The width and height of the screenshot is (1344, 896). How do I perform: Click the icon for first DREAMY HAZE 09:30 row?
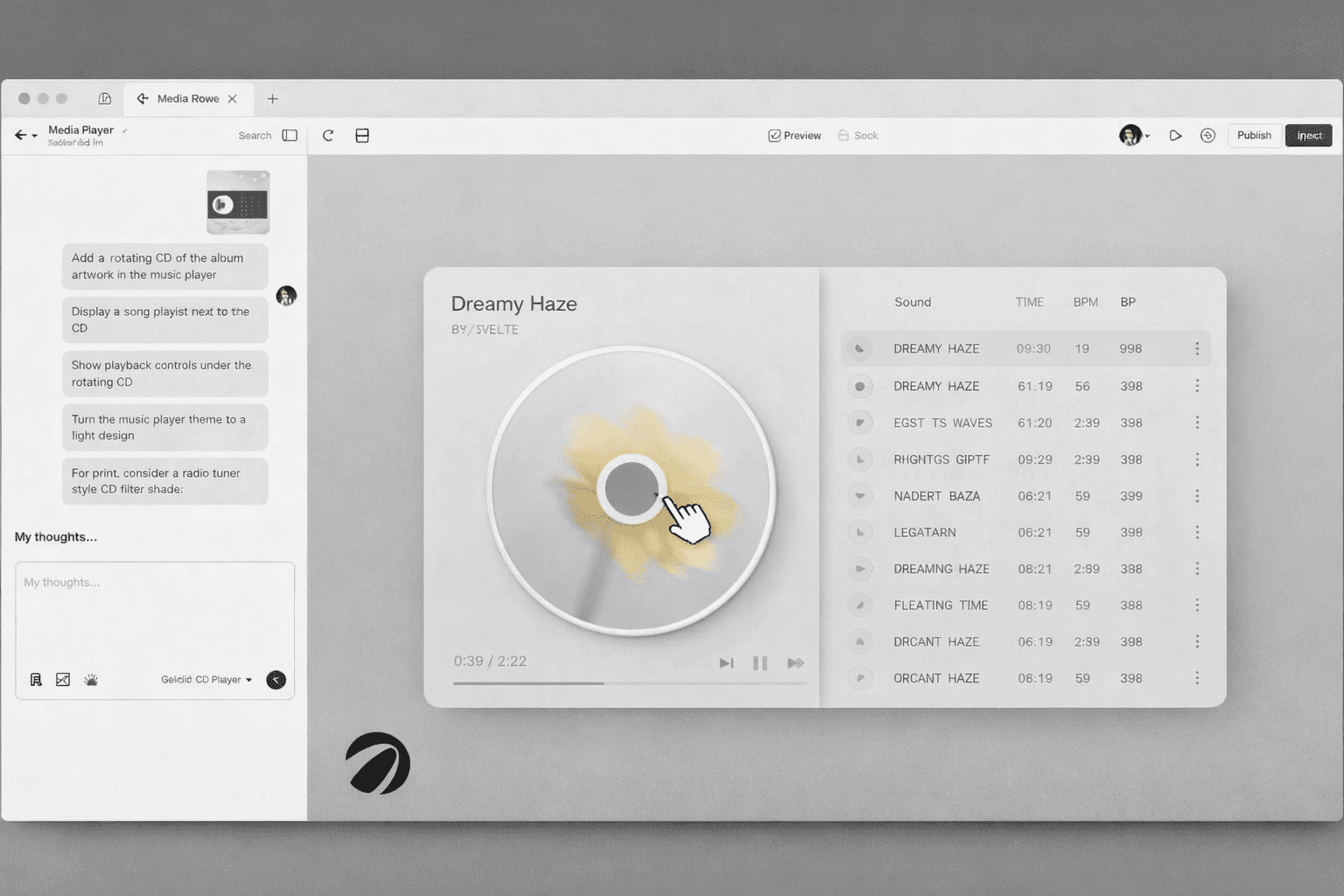860,349
